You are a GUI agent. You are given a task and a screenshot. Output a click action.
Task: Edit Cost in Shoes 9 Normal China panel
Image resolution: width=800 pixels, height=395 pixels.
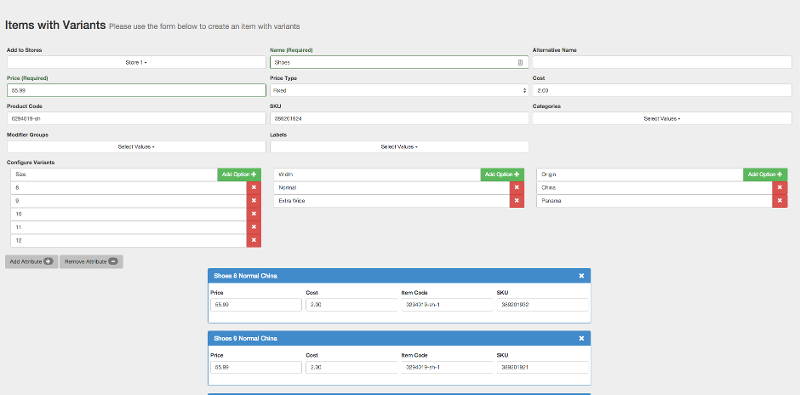(x=352, y=367)
